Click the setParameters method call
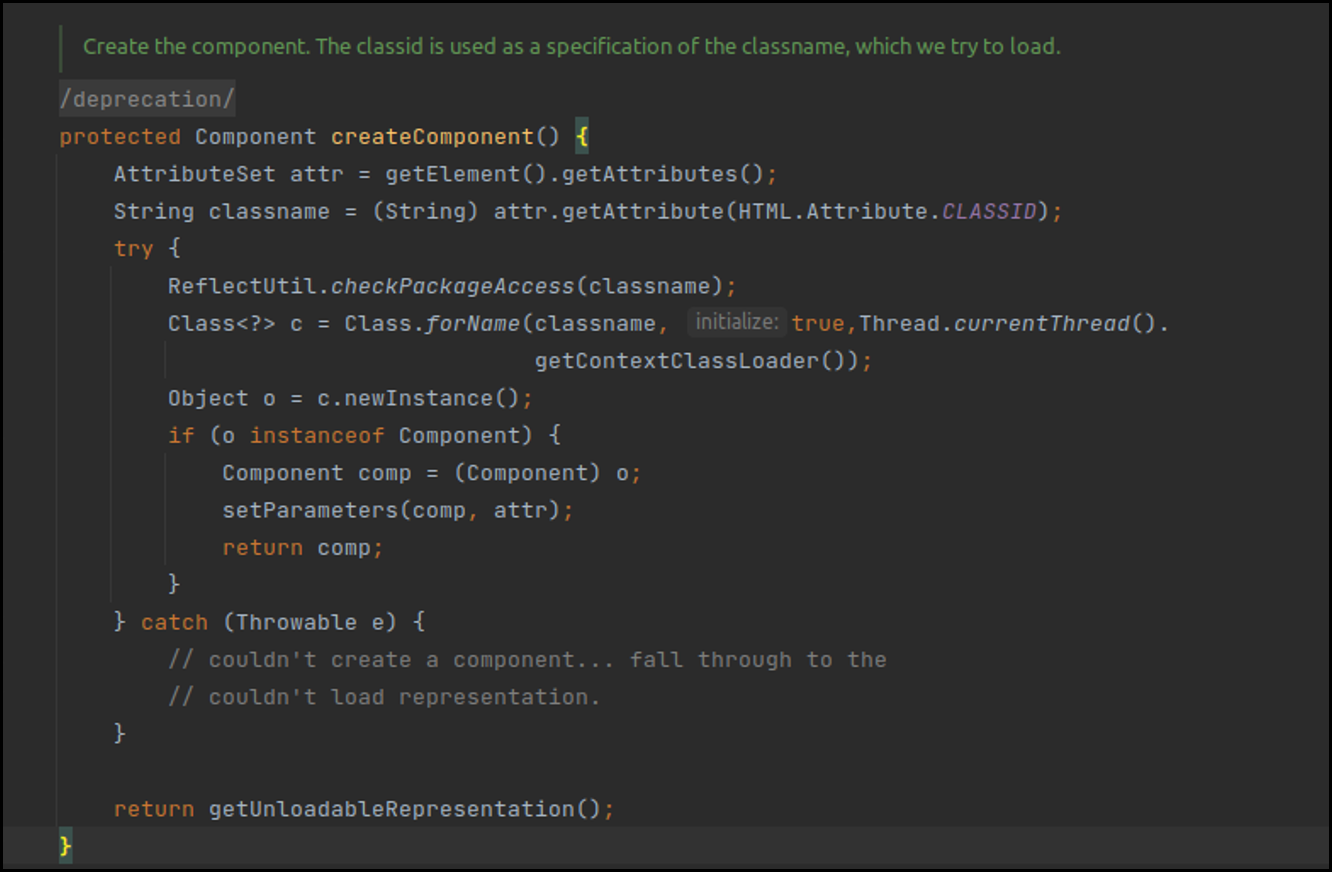This screenshot has width=1332, height=873. point(310,510)
